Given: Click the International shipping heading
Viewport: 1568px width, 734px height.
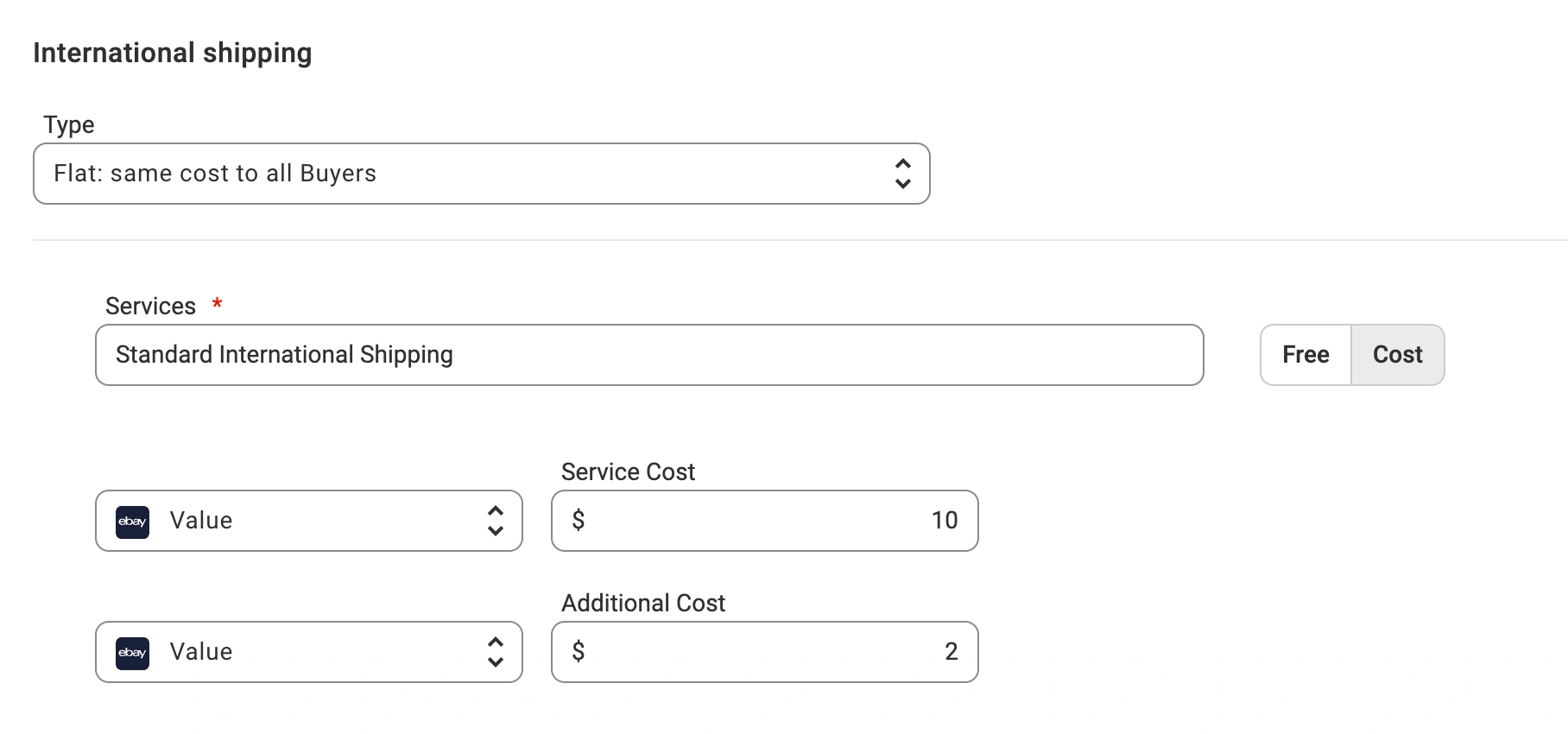Looking at the screenshot, I should [172, 52].
